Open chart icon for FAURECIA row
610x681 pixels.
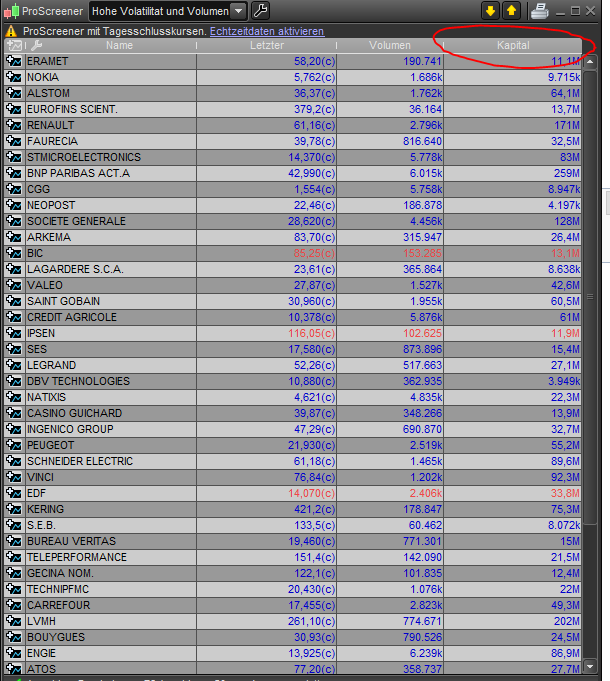pos(14,141)
